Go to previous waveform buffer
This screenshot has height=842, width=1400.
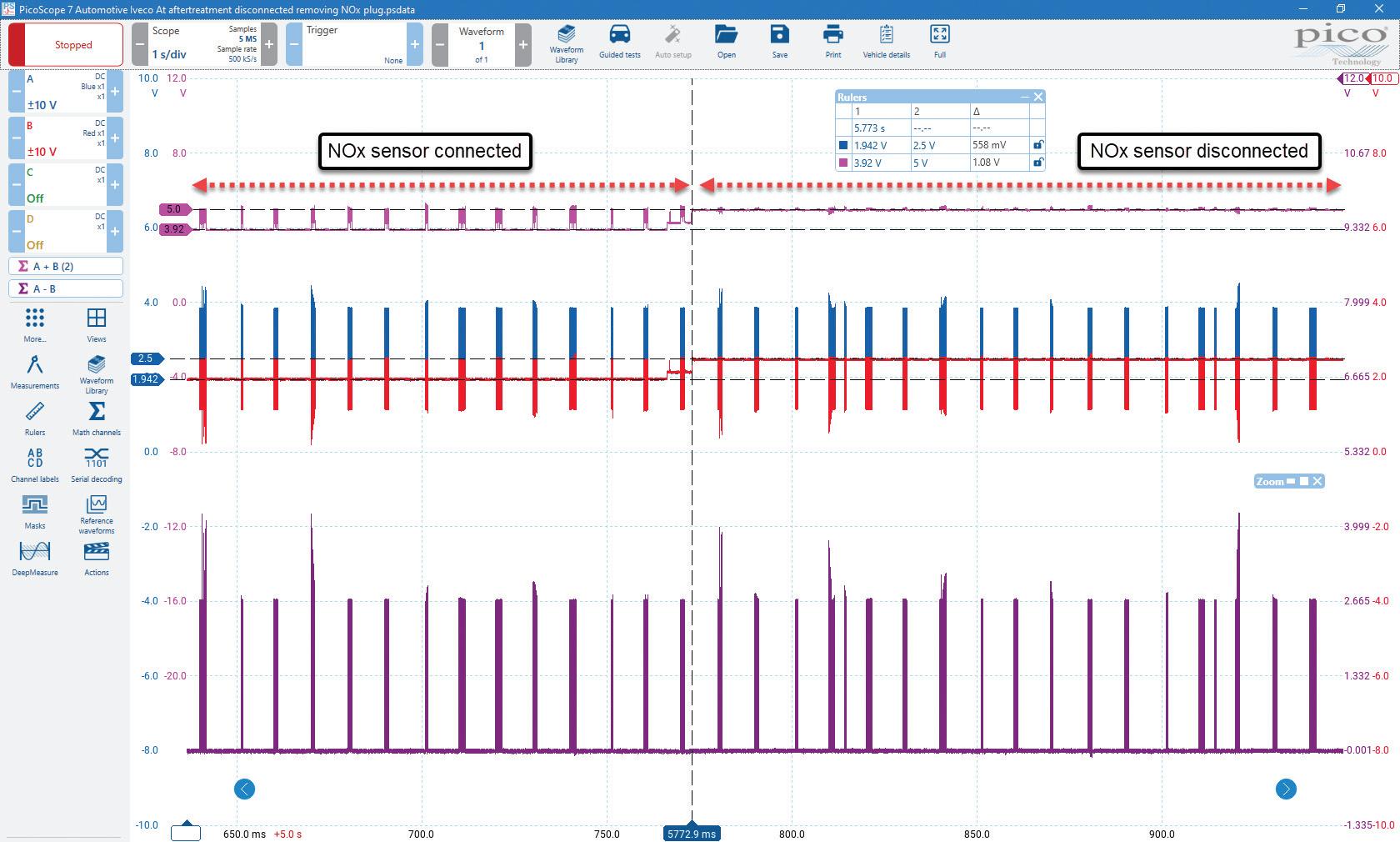tap(441, 44)
